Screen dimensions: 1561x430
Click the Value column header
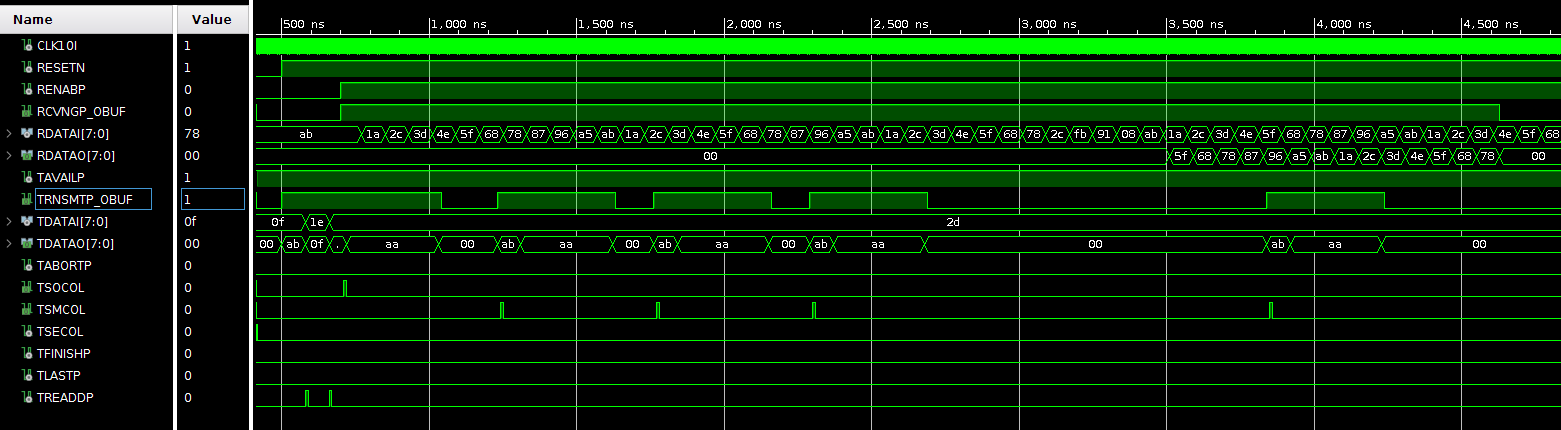point(212,19)
